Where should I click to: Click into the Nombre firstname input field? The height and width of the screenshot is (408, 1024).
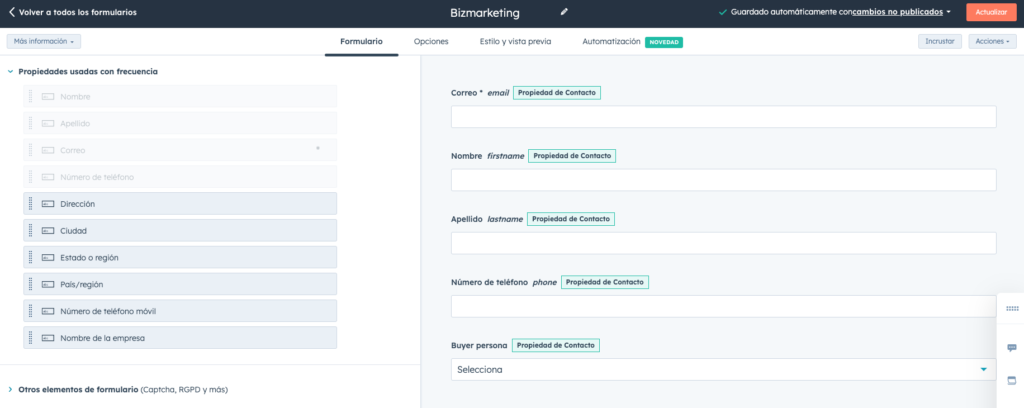tap(724, 180)
